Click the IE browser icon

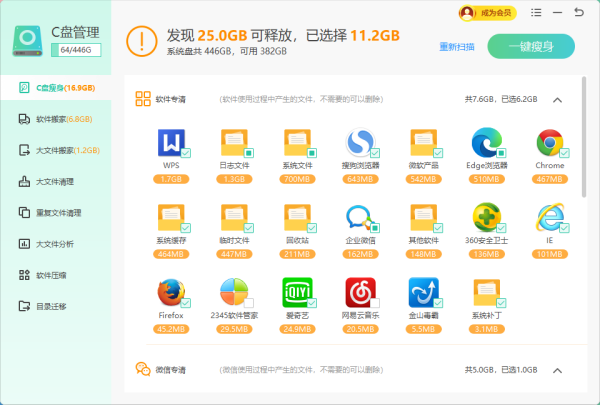(x=549, y=217)
